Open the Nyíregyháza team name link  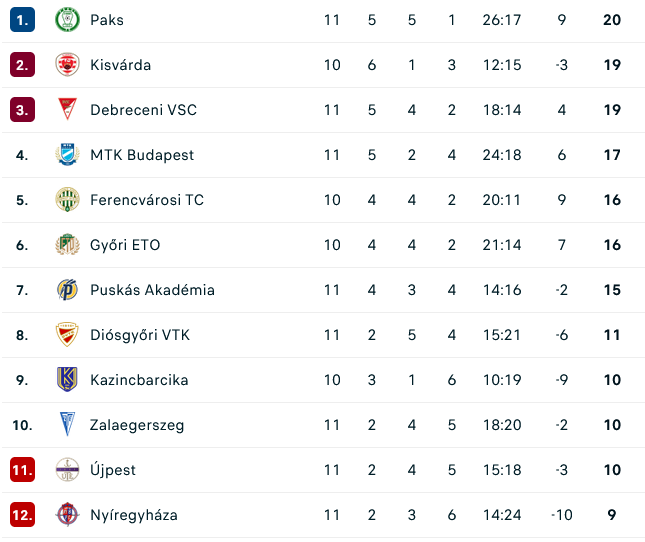pyautogui.click(x=133, y=515)
